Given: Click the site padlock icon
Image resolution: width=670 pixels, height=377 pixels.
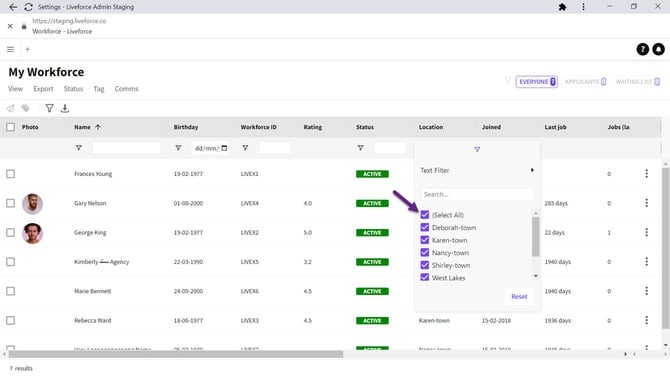Looking at the screenshot, I should click(24, 26).
